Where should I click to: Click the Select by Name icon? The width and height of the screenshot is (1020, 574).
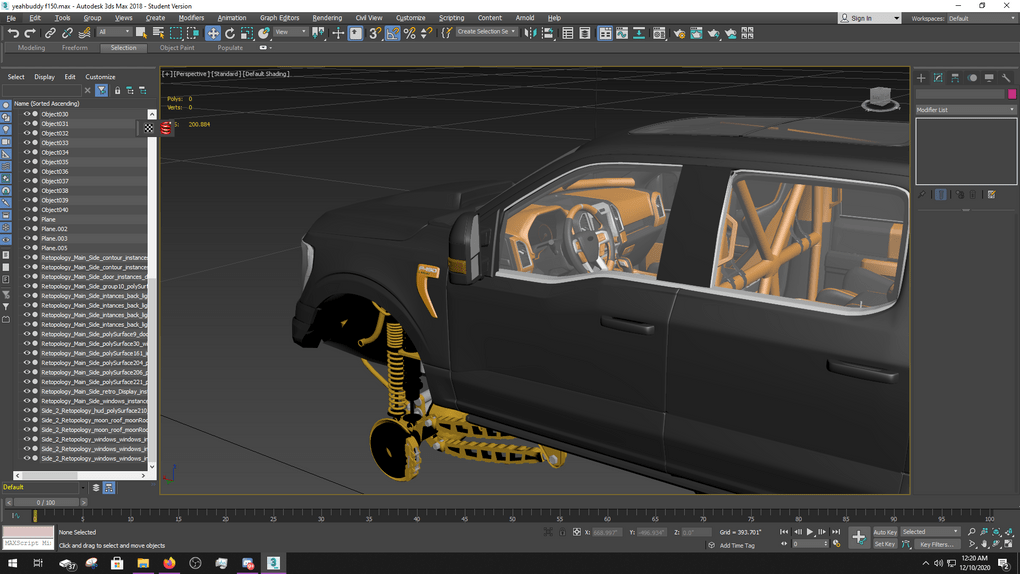pyautogui.click(x=158, y=33)
